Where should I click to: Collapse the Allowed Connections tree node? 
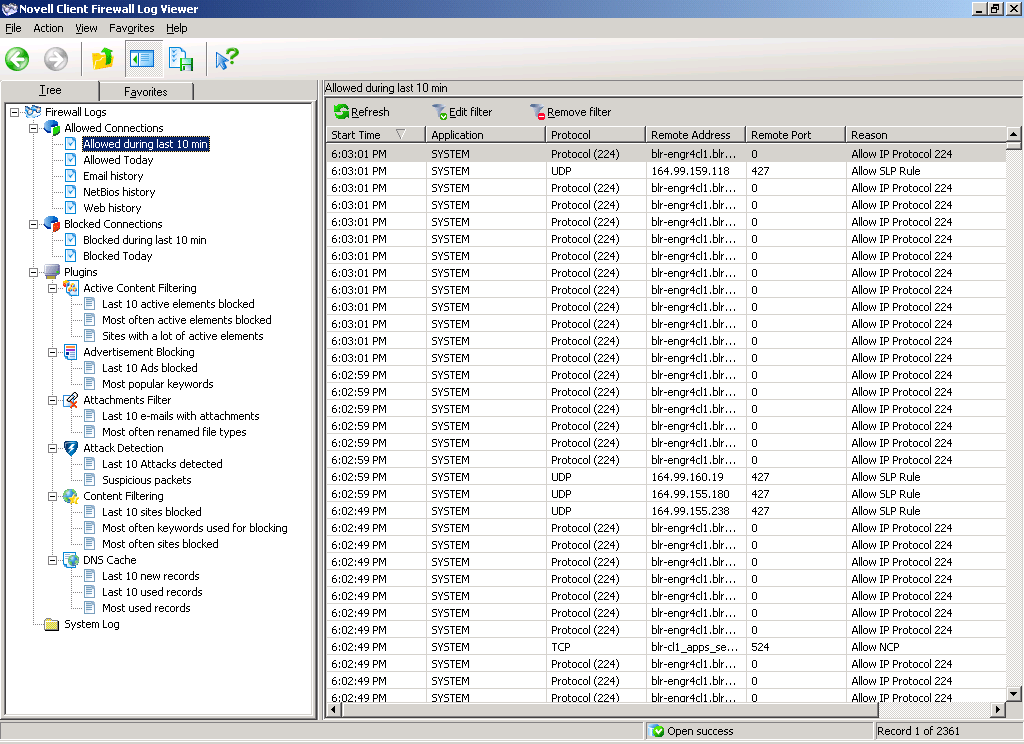[x=33, y=128]
